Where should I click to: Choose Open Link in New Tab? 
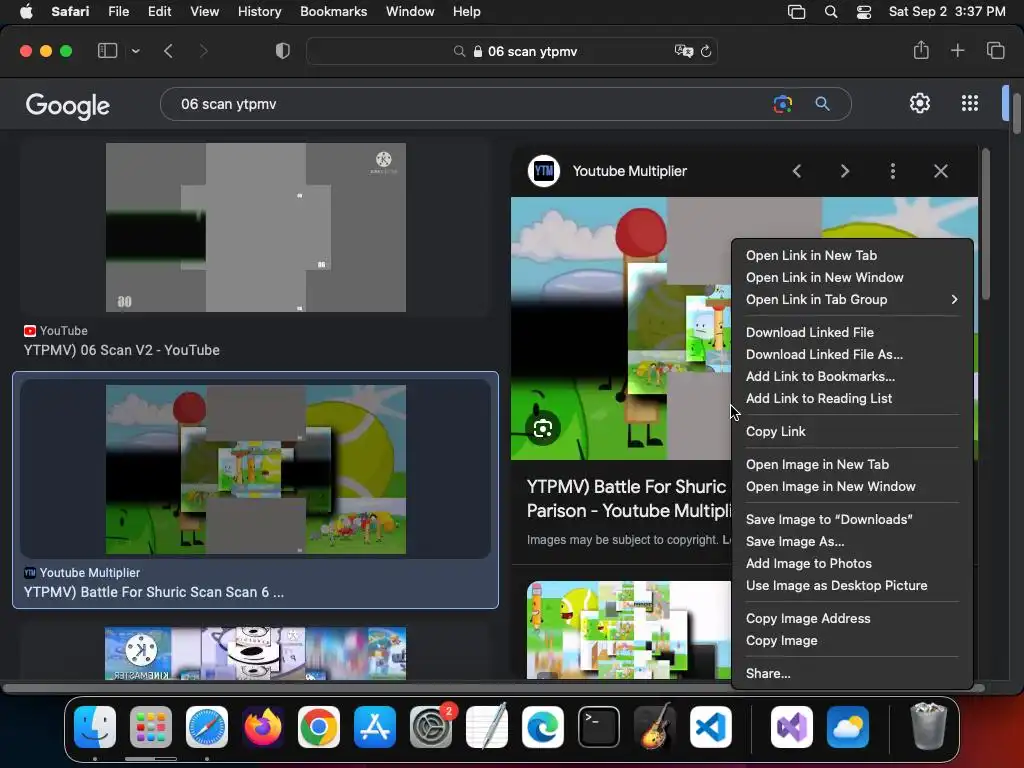coord(811,255)
